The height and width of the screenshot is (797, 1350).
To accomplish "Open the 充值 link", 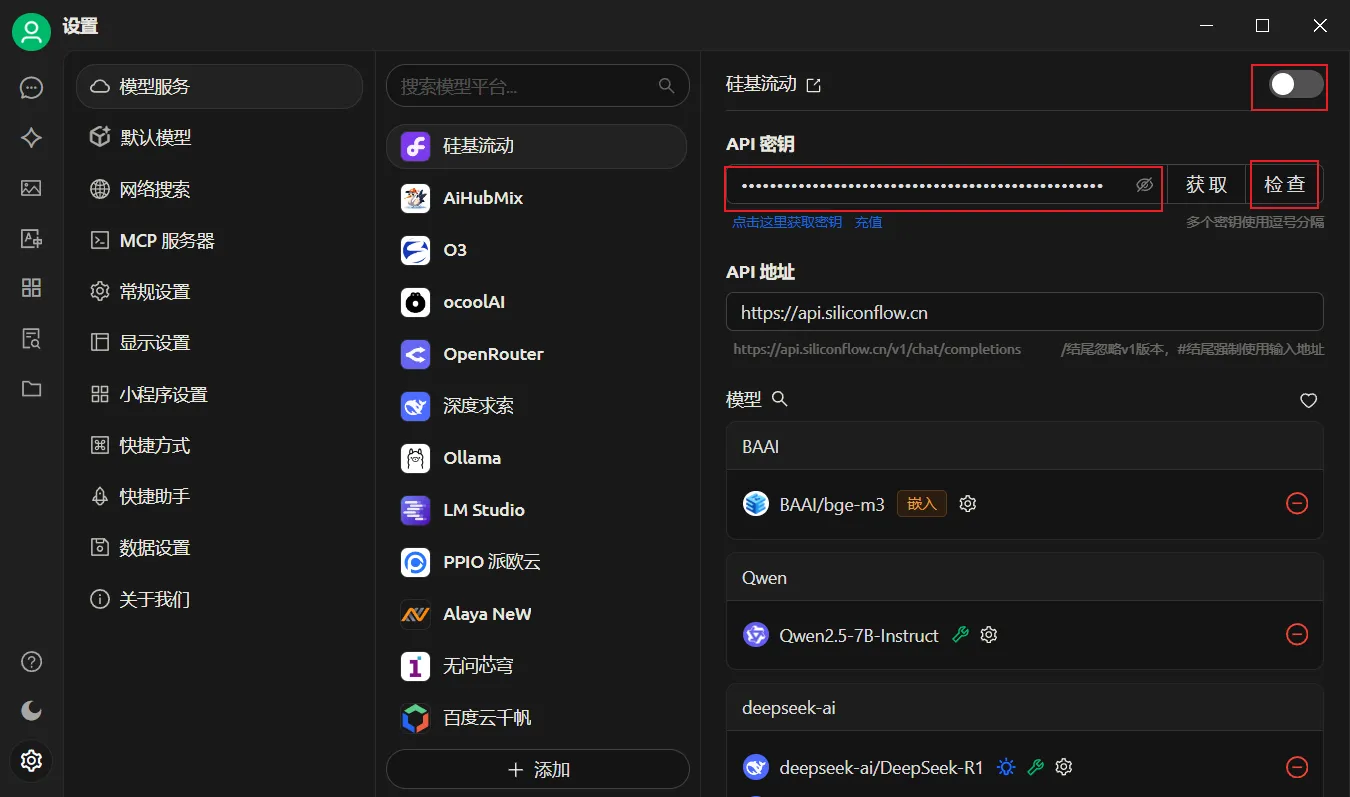I will 868,222.
